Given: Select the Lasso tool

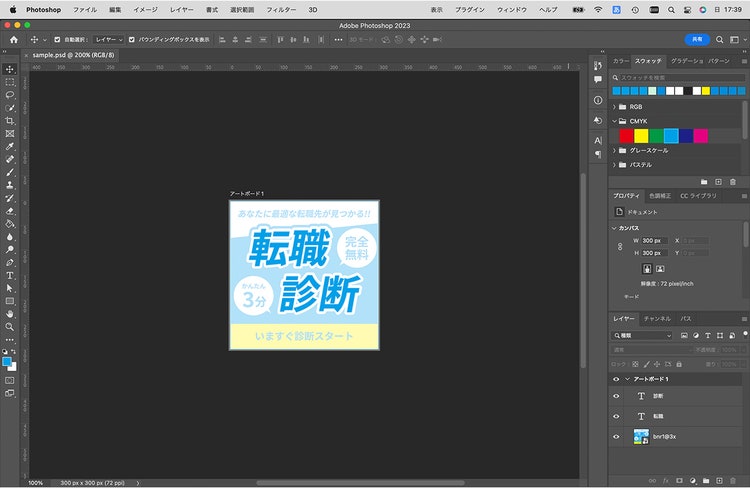Looking at the screenshot, I should 10,95.
